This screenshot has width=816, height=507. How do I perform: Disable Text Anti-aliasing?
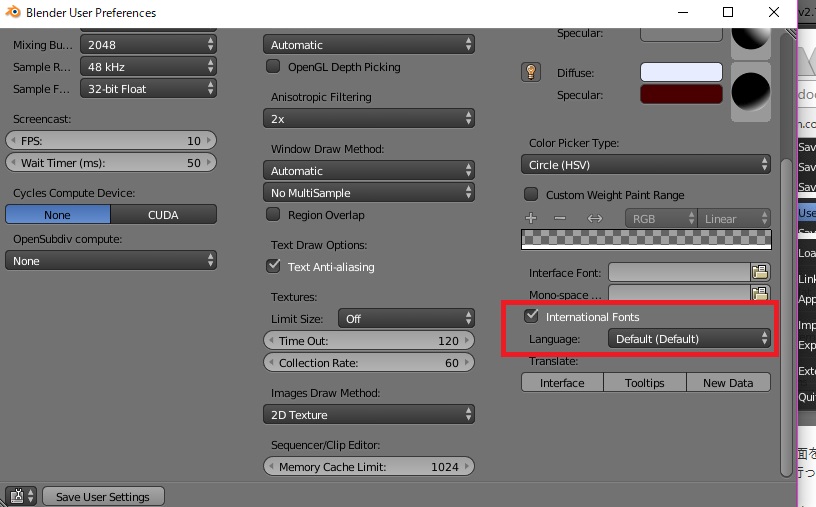273,266
